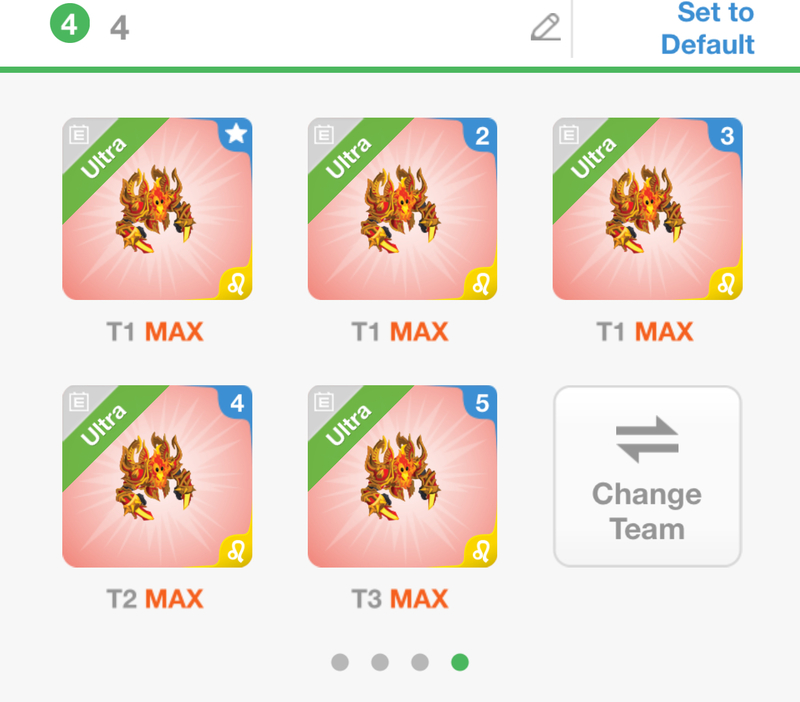Viewport: 800px width, 702px height.
Task: Click the slot 3 number badge
Action: (x=727, y=136)
